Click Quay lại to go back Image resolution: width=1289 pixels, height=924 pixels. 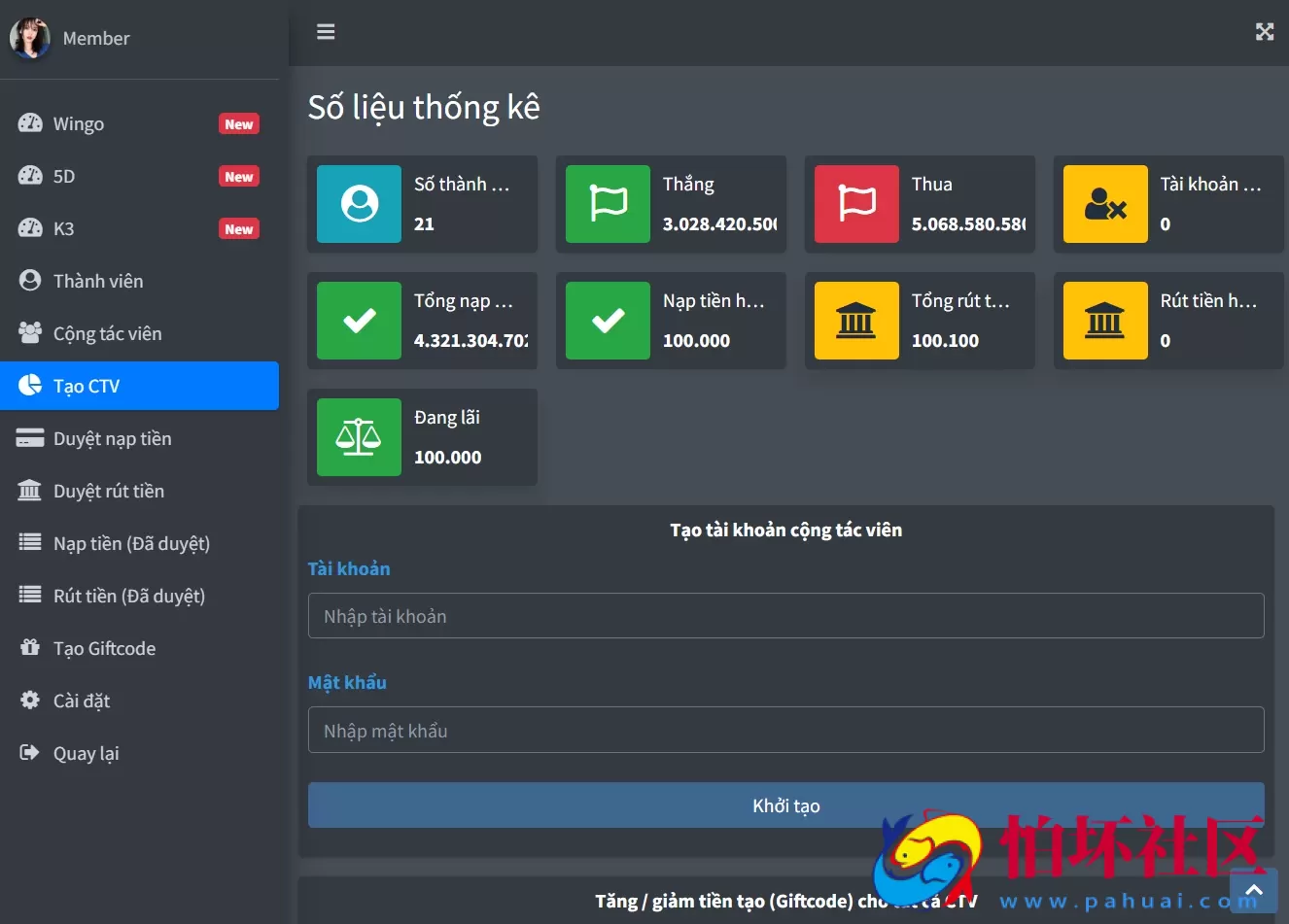[x=86, y=753]
